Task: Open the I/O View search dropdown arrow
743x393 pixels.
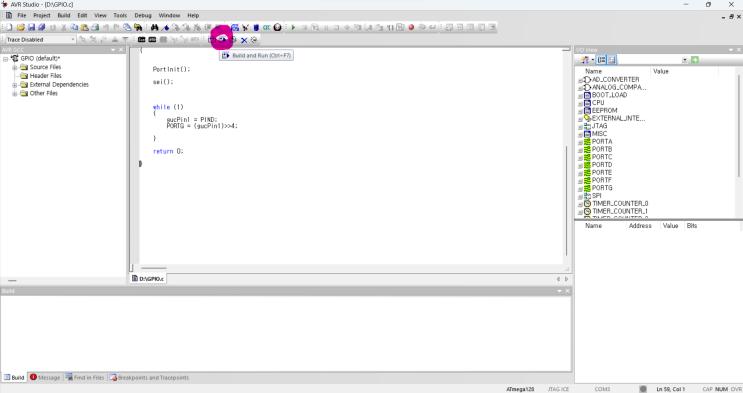Action: click(x=685, y=60)
